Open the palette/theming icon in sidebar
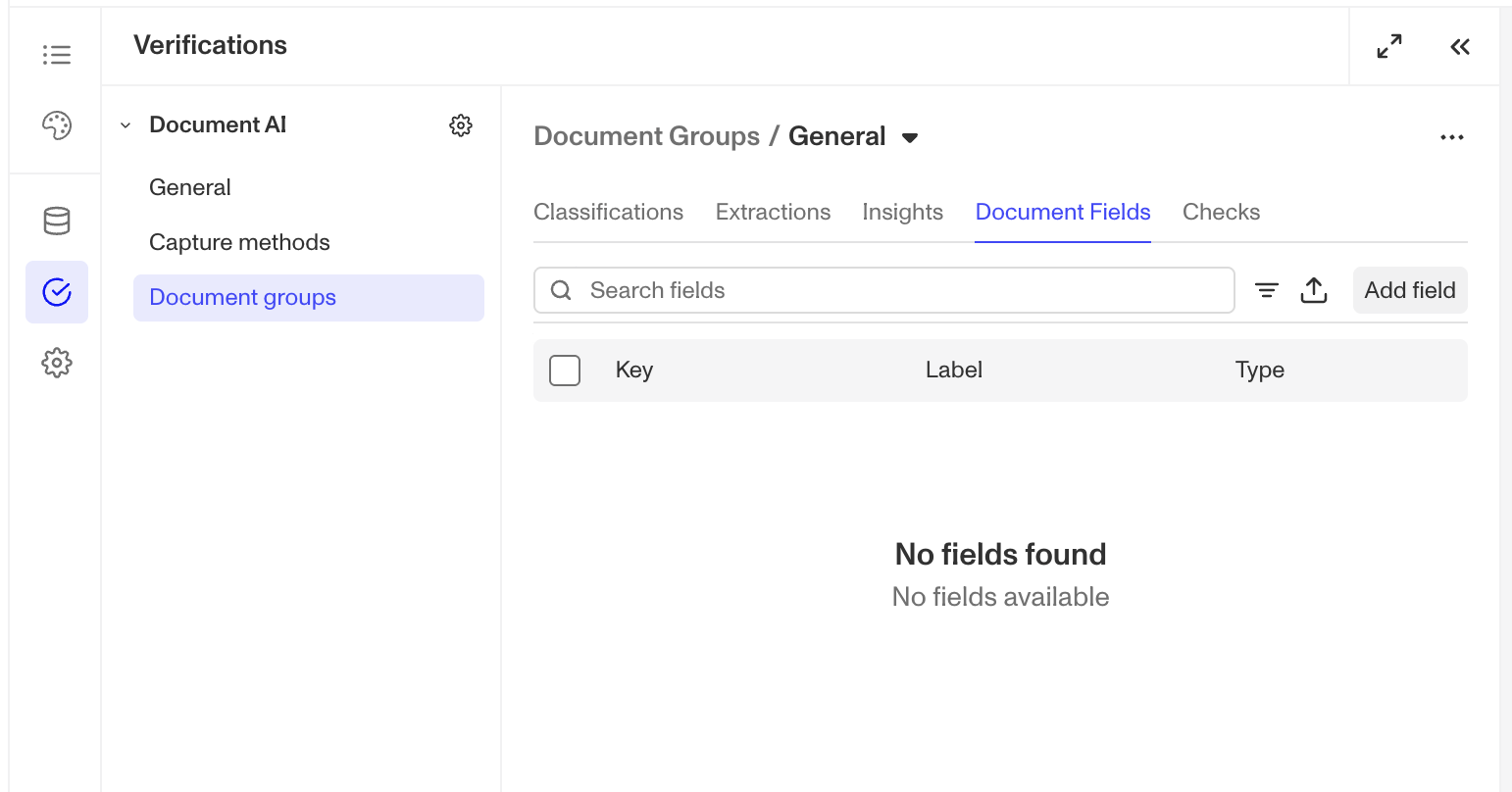This screenshot has width=1512, height=792. 56,125
